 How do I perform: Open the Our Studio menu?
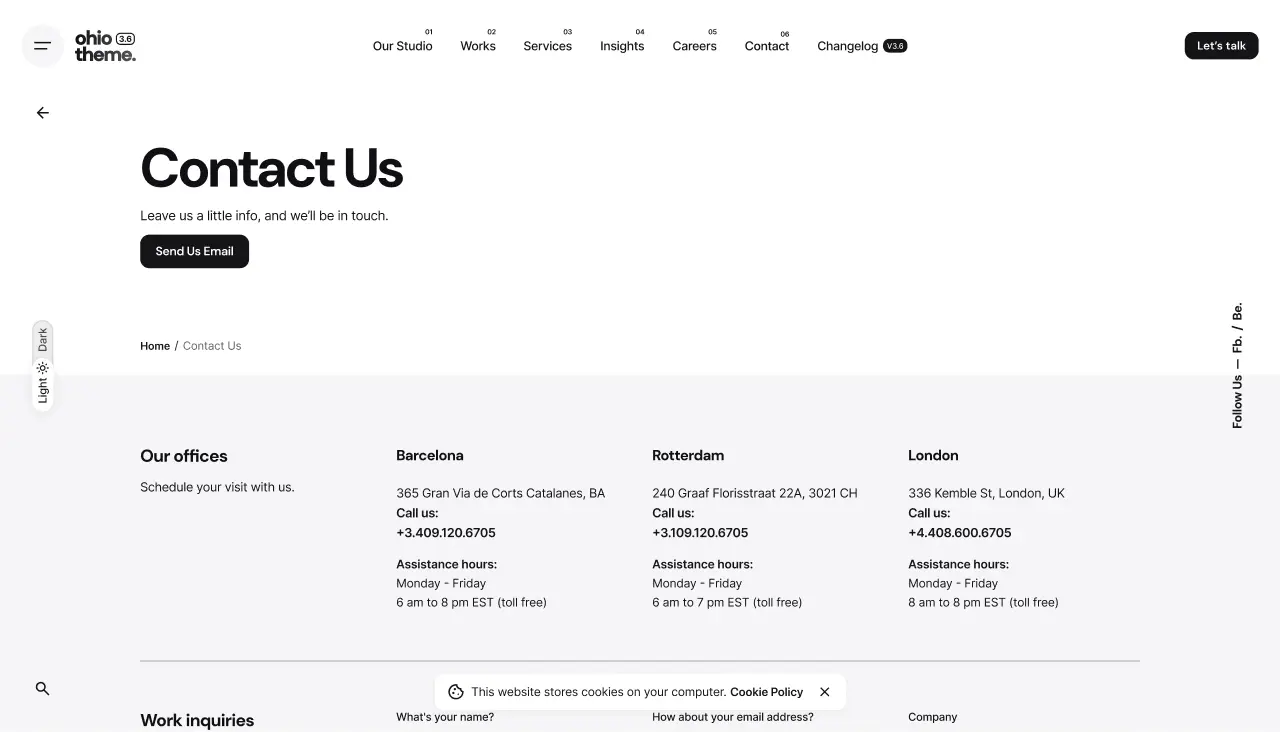point(402,46)
